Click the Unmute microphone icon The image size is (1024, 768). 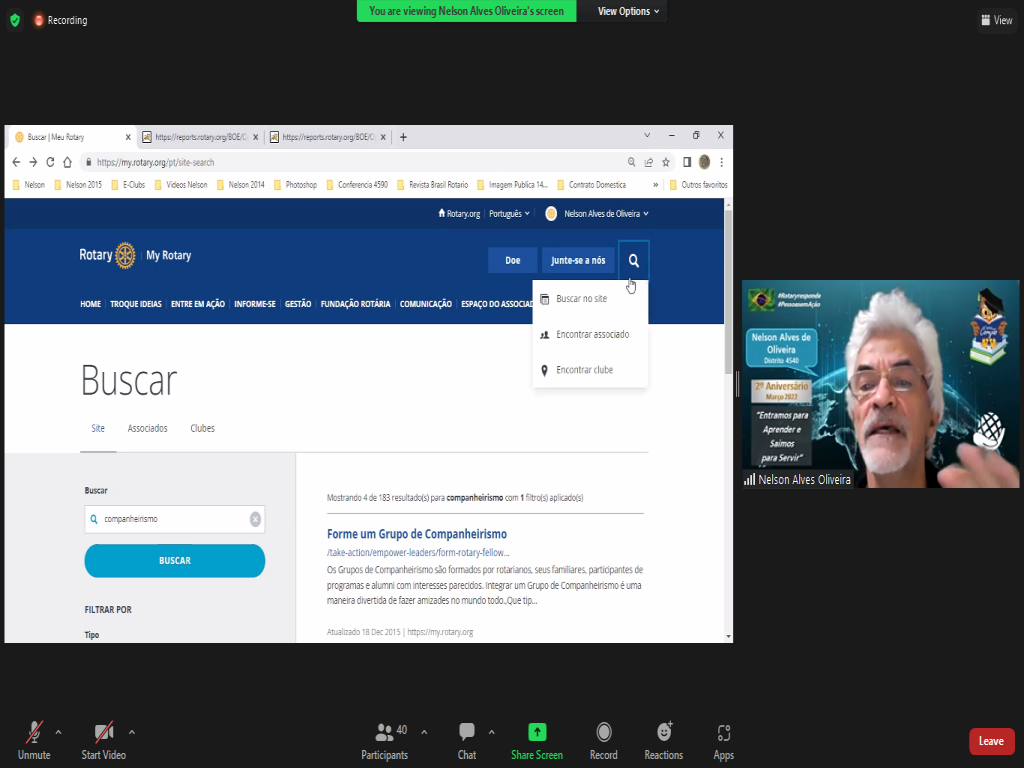pos(34,732)
